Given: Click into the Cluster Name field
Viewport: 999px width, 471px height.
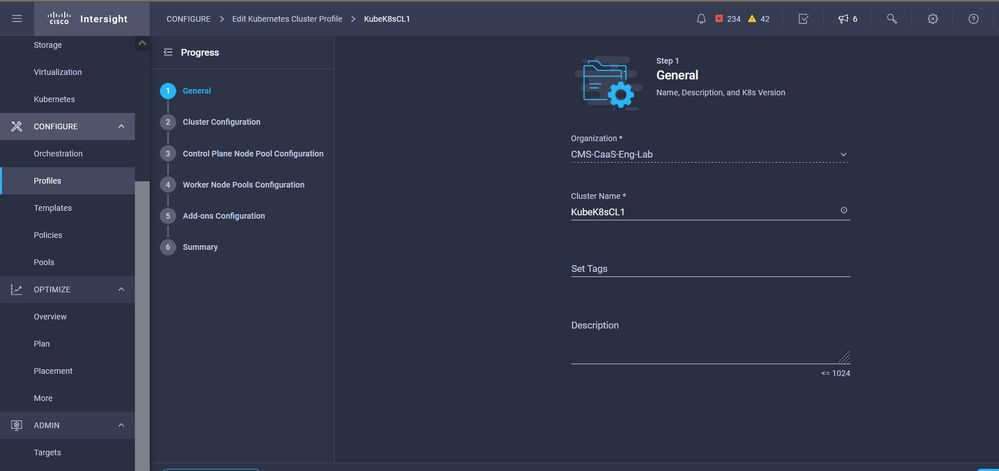Looking at the screenshot, I should tap(710, 212).
